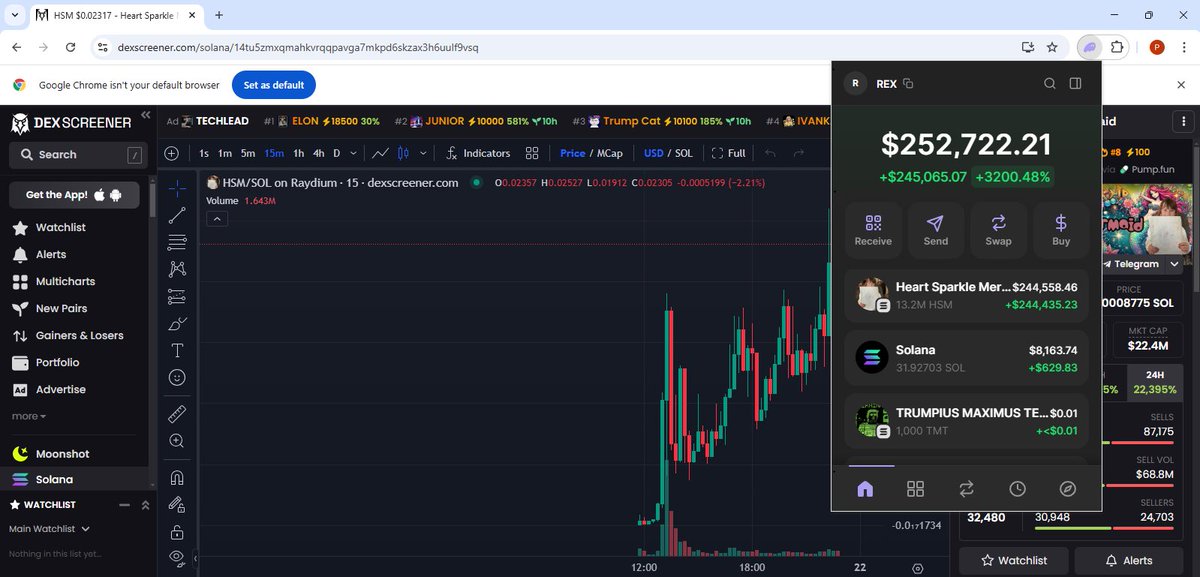The height and width of the screenshot is (577, 1200).
Task: Toggle stay in drawing mode
Action: click(x=177, y=504)
